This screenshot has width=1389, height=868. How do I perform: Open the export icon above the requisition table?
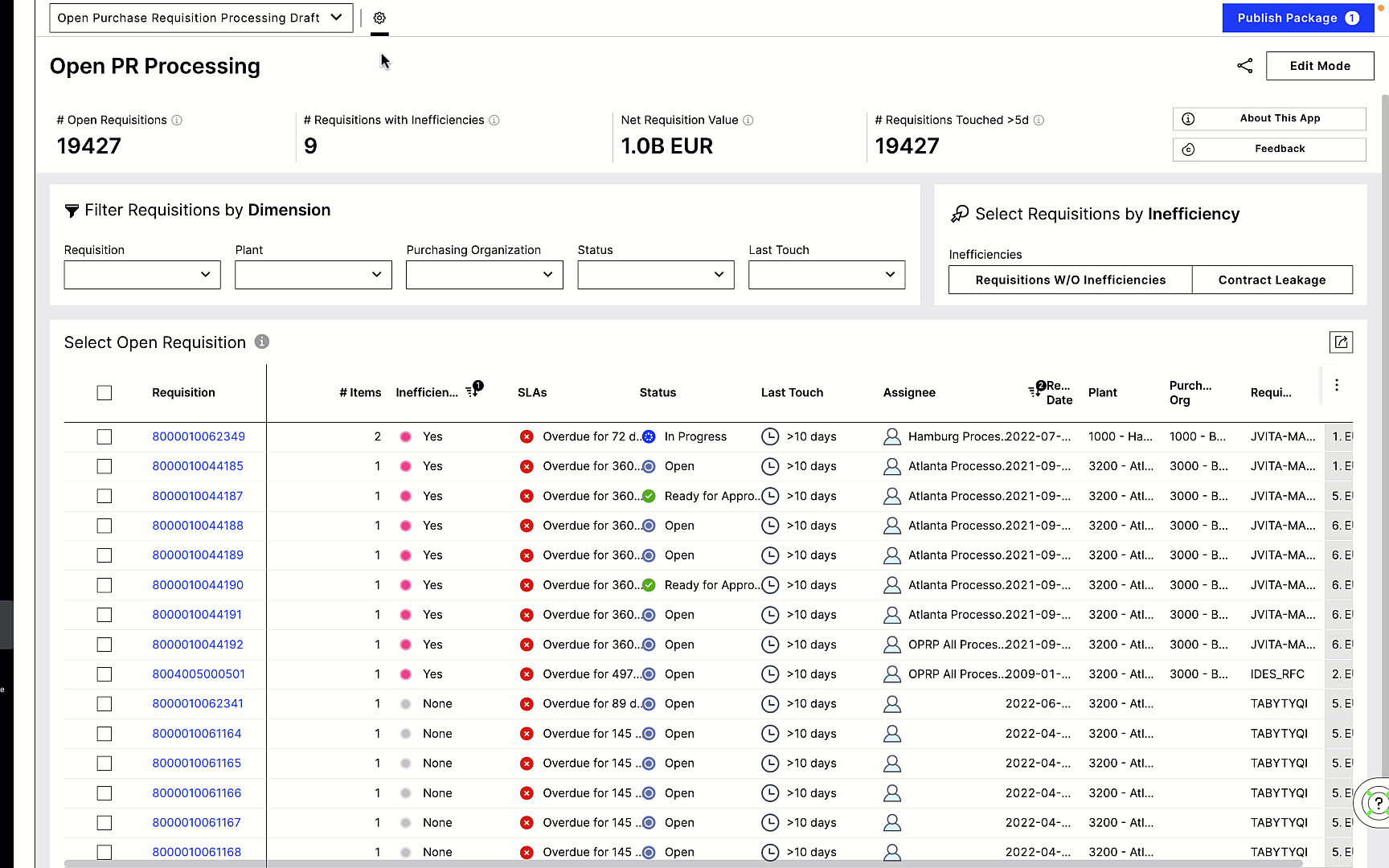pyautogui.click(x=1341, y=342)
